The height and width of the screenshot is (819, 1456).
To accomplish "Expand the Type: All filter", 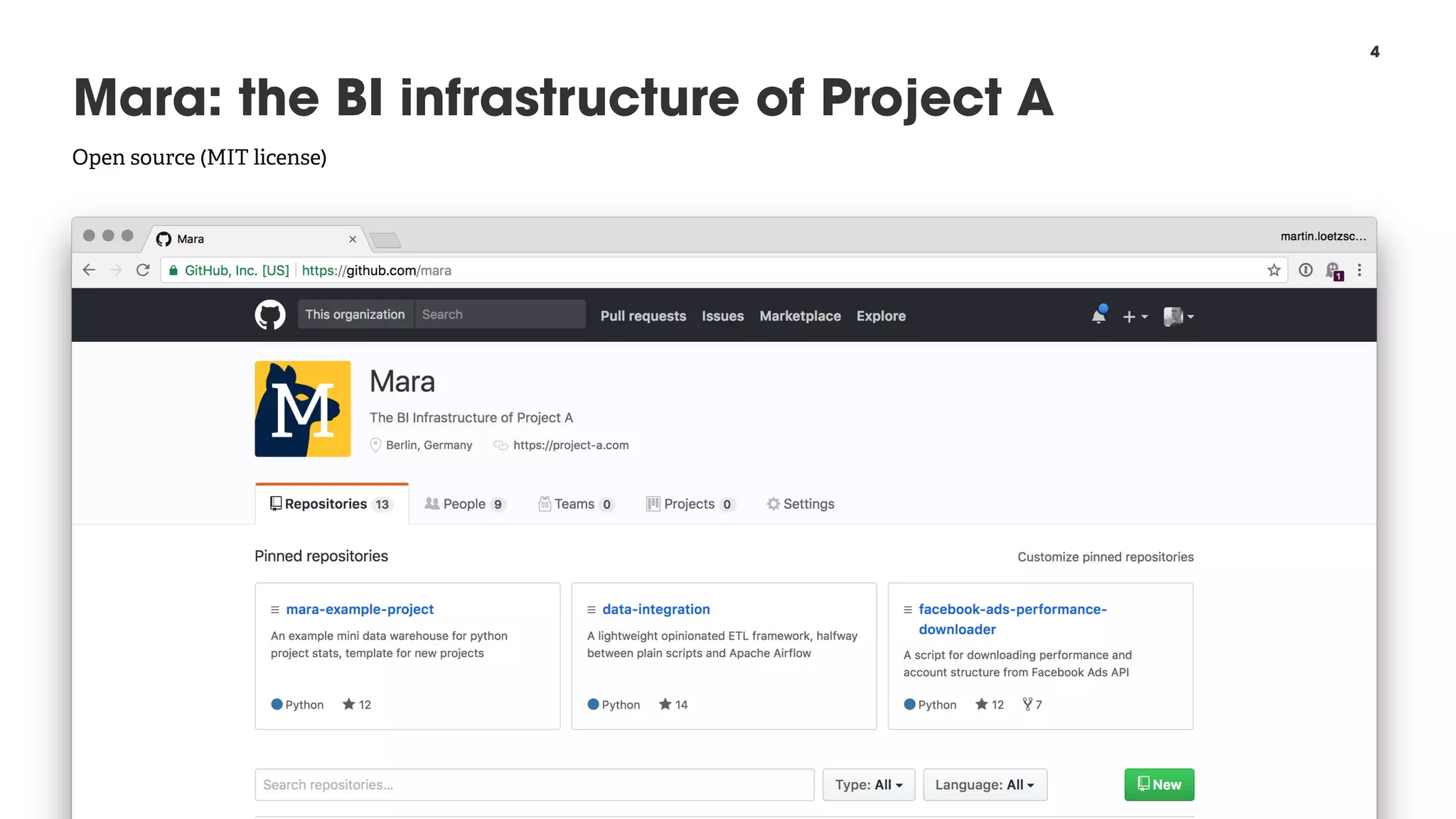I will (868, 785).
